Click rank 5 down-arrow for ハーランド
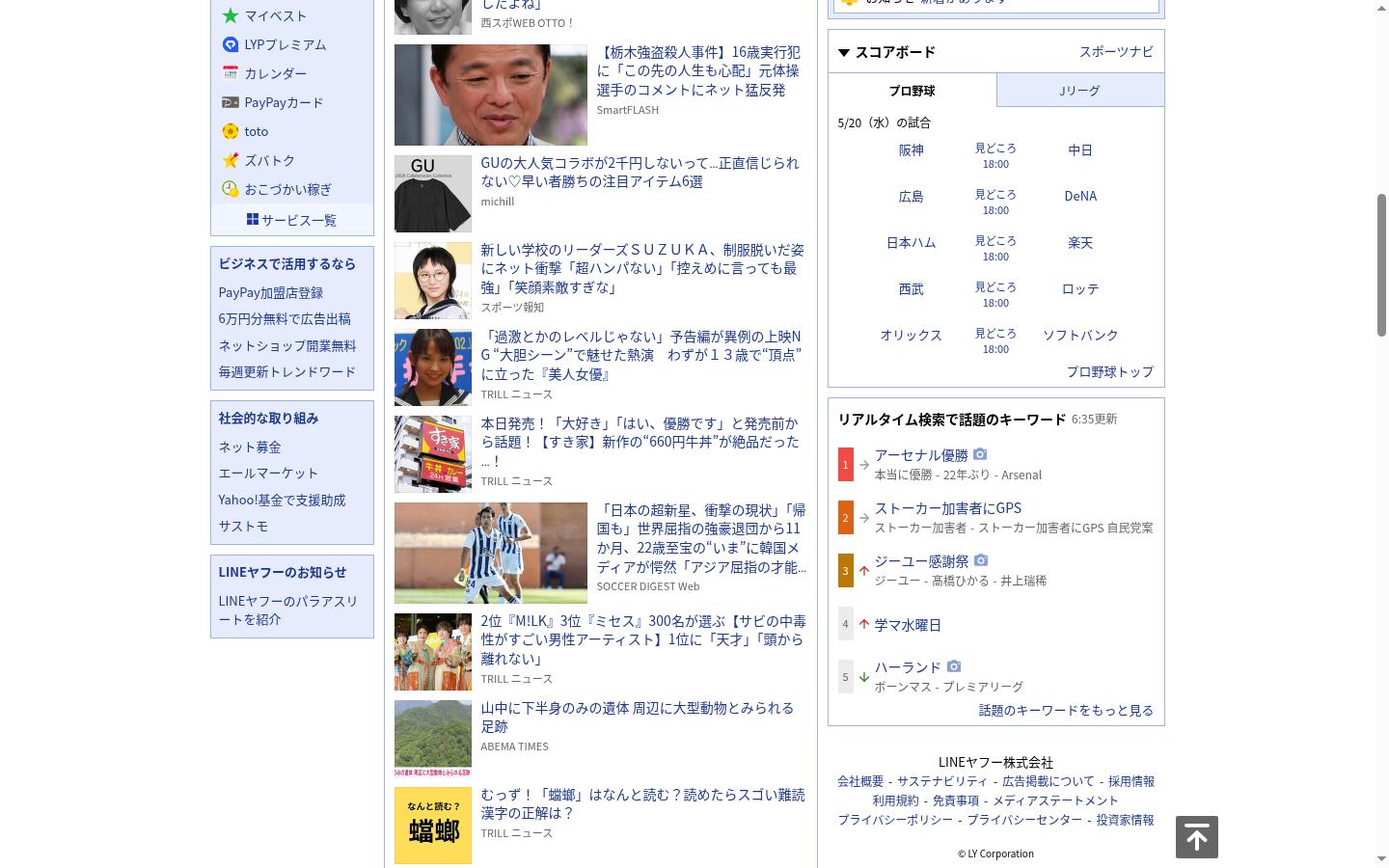Viewport: 1389px width, 868px height. point(864,677)
